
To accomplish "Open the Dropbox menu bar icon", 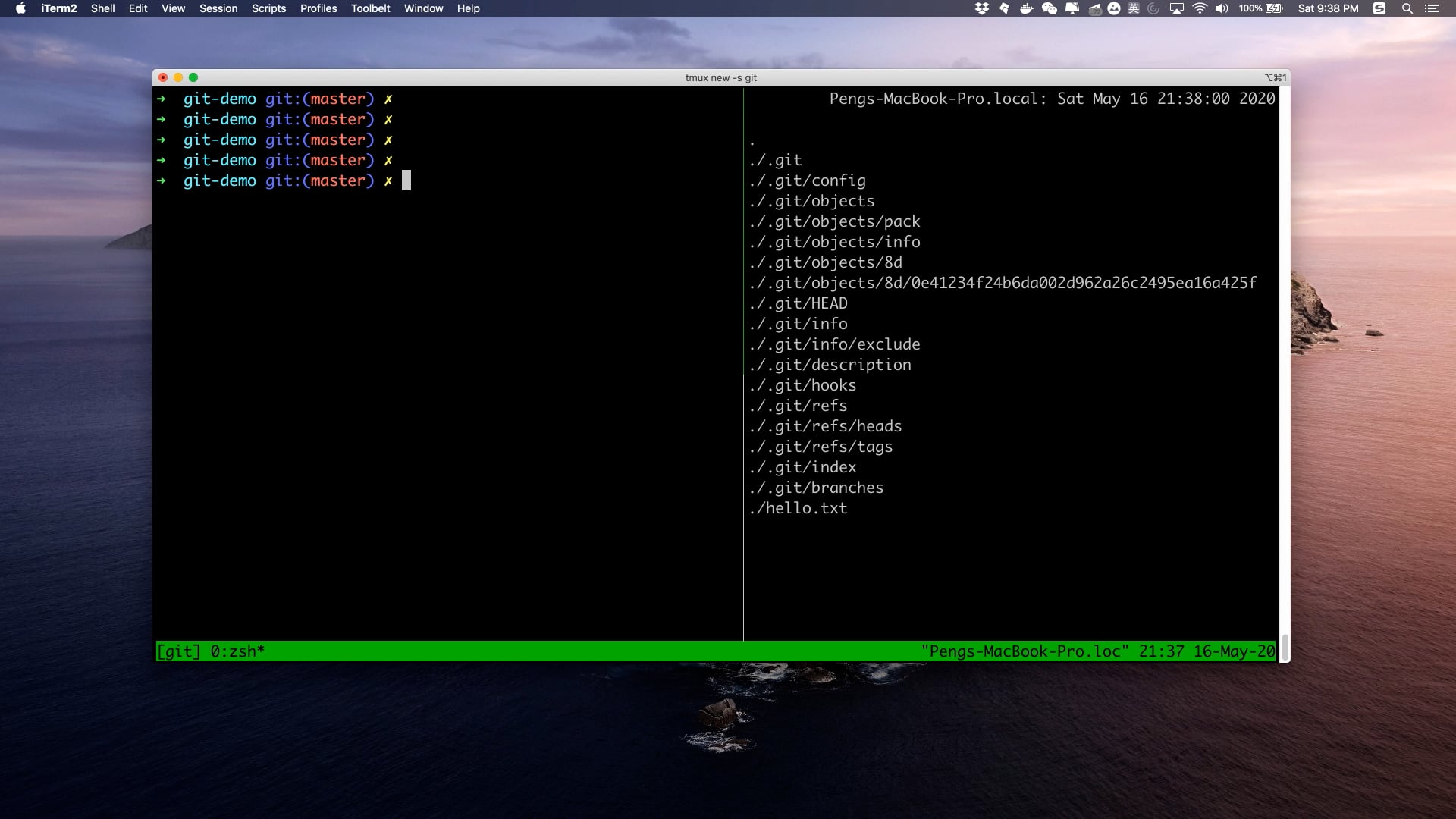I will [x=983, y=8].
